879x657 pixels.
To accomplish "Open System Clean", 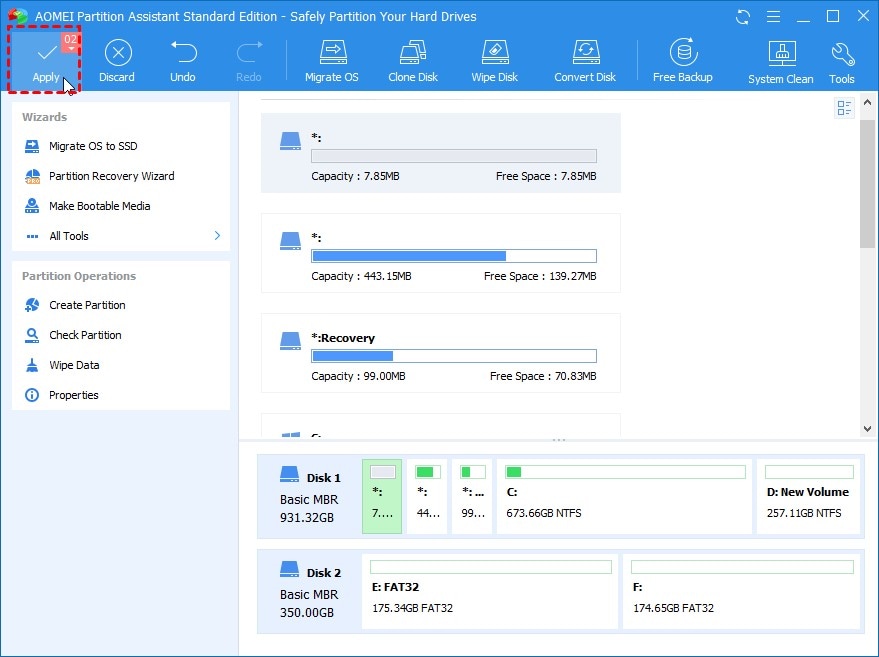I will [x=781, y=62].
